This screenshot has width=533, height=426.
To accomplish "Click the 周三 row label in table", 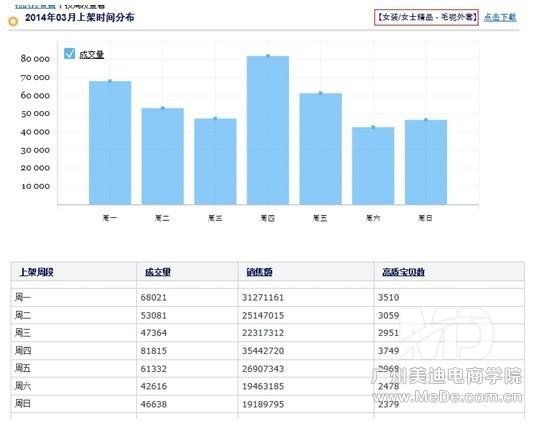I will (x=23, y=333).
